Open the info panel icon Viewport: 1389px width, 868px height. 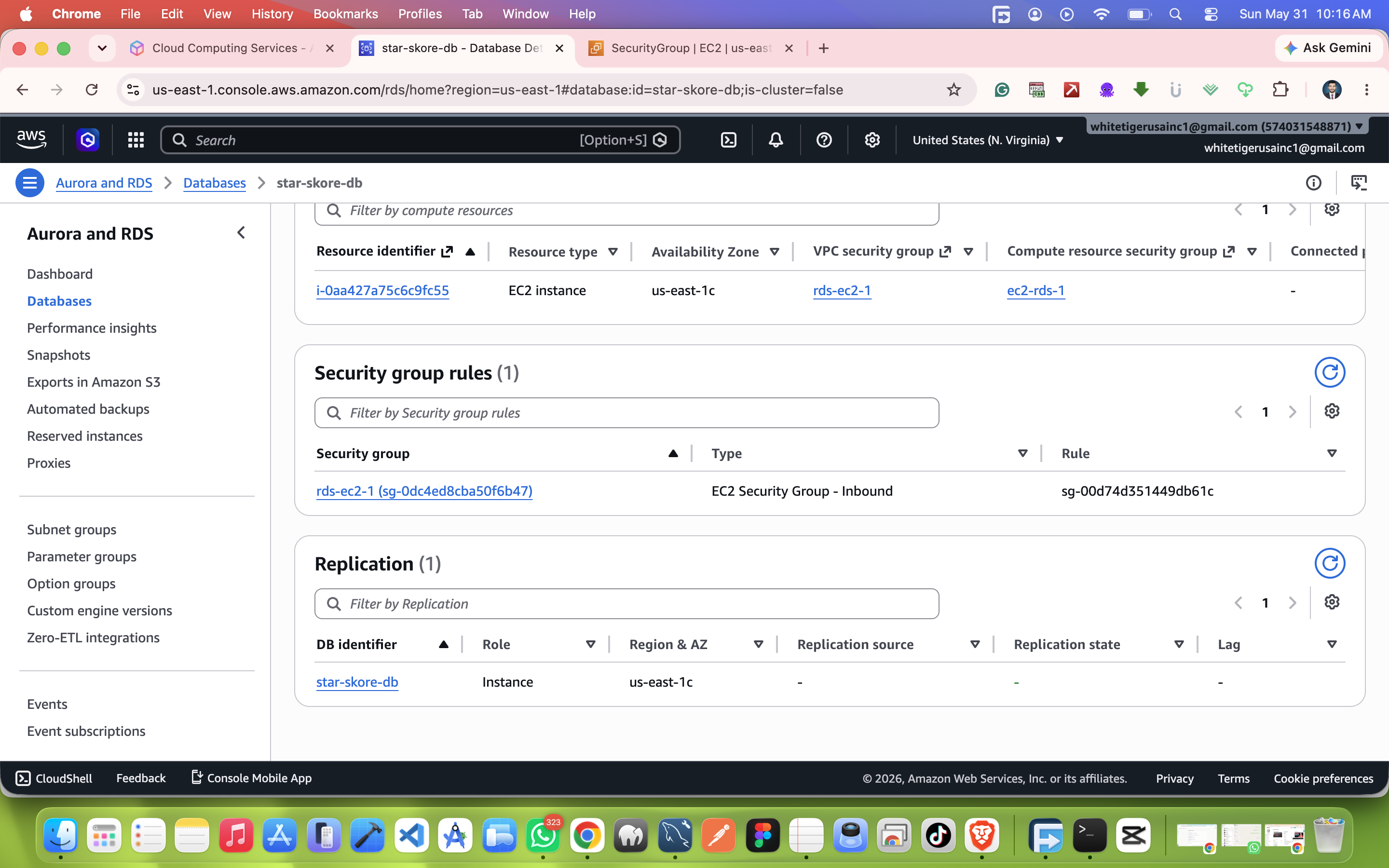click(x=1313, y=183)
